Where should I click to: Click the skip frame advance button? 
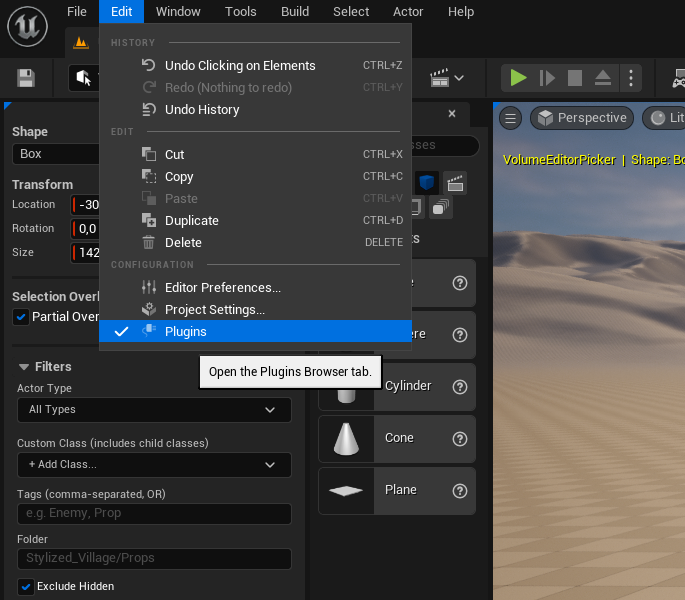(x=547, y=78)
